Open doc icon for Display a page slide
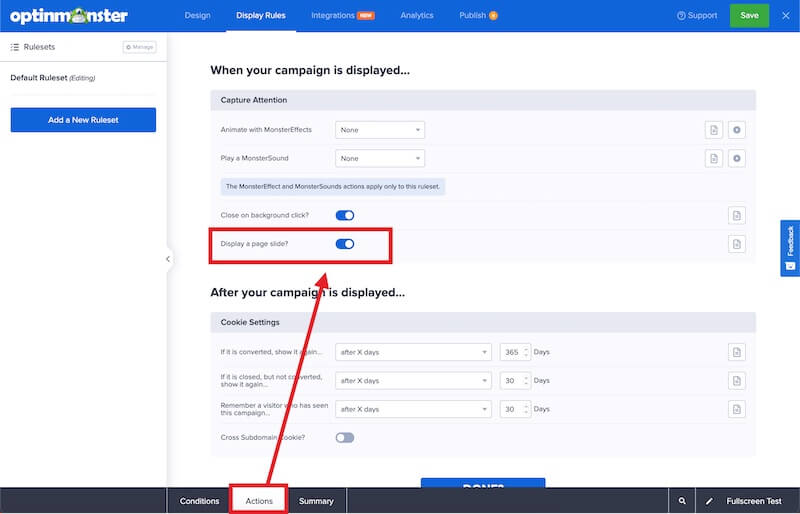The width and height of the screenshot is (800, 514). click(x=737, y=244)
